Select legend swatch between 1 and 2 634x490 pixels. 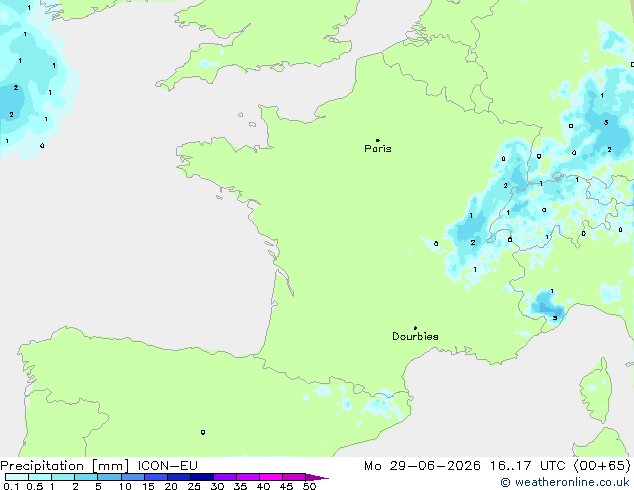click(63, 477)
